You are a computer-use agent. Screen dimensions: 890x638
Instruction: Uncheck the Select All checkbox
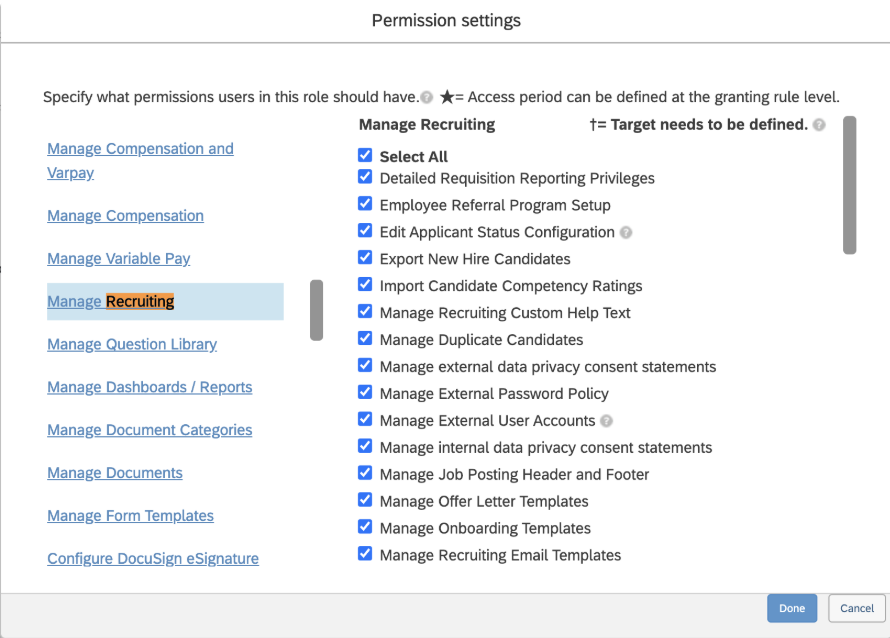(365, 156)
